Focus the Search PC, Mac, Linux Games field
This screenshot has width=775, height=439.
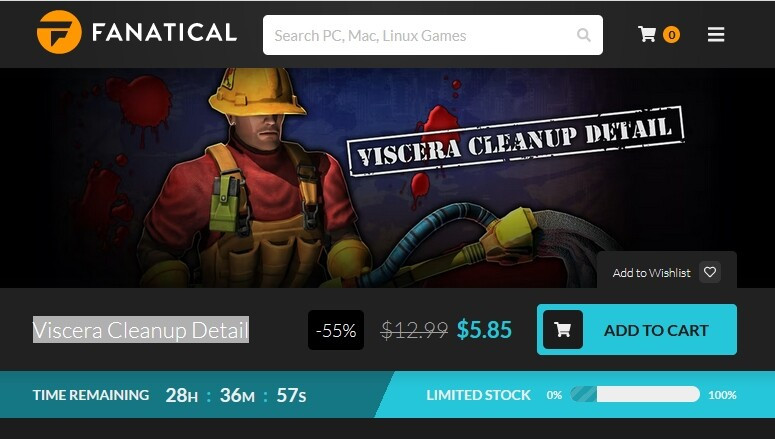(432, 35)
